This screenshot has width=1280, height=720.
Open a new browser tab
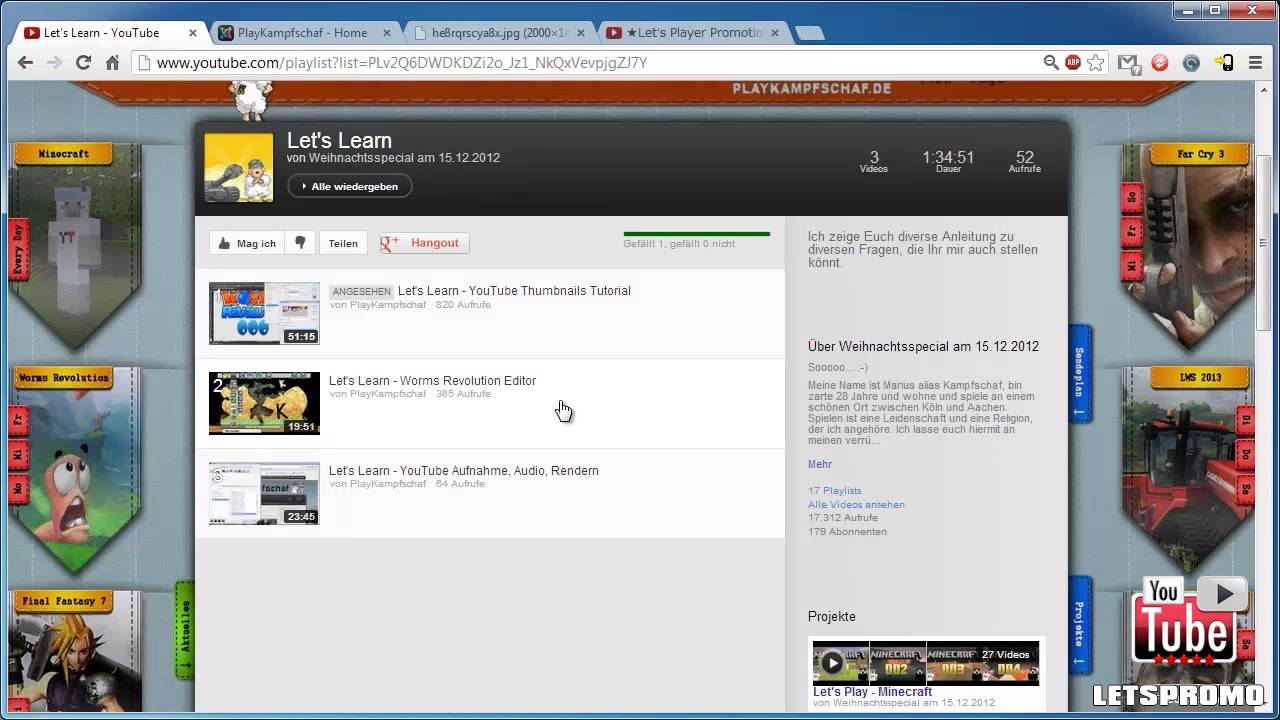[809, 33]
